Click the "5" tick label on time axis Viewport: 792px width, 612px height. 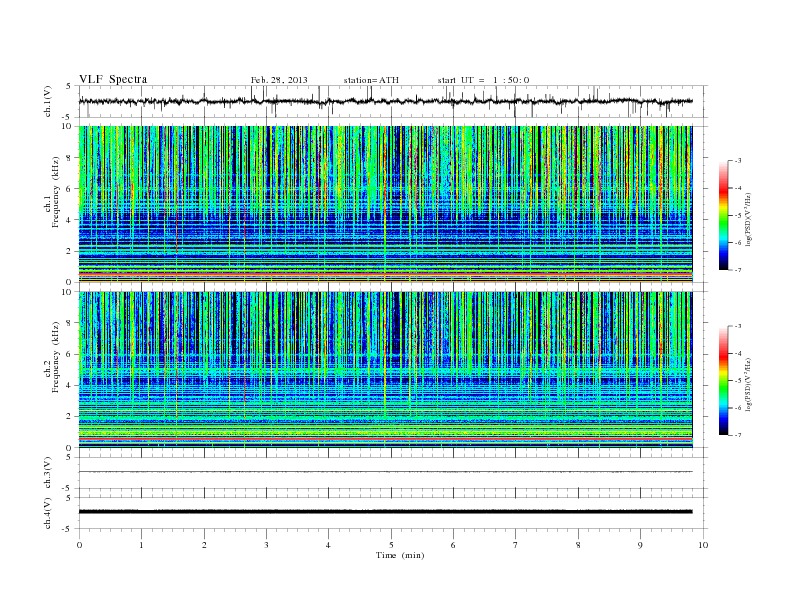tap(391, 545)
